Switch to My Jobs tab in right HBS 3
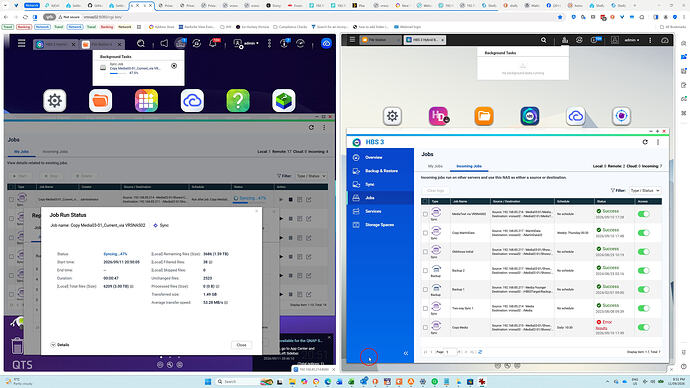 click(x=435, y=166)
